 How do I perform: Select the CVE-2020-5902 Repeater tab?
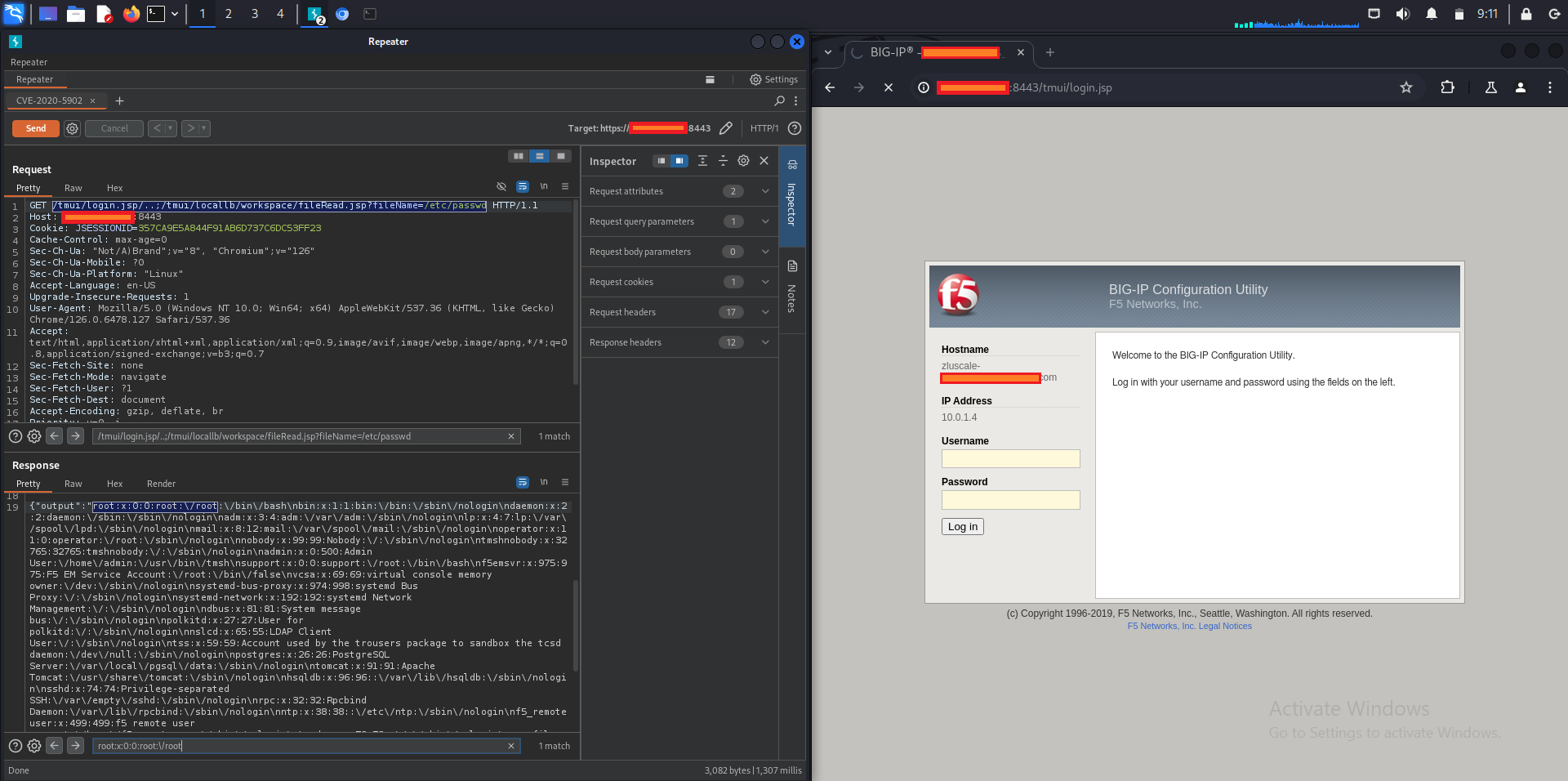click(49, 100)
